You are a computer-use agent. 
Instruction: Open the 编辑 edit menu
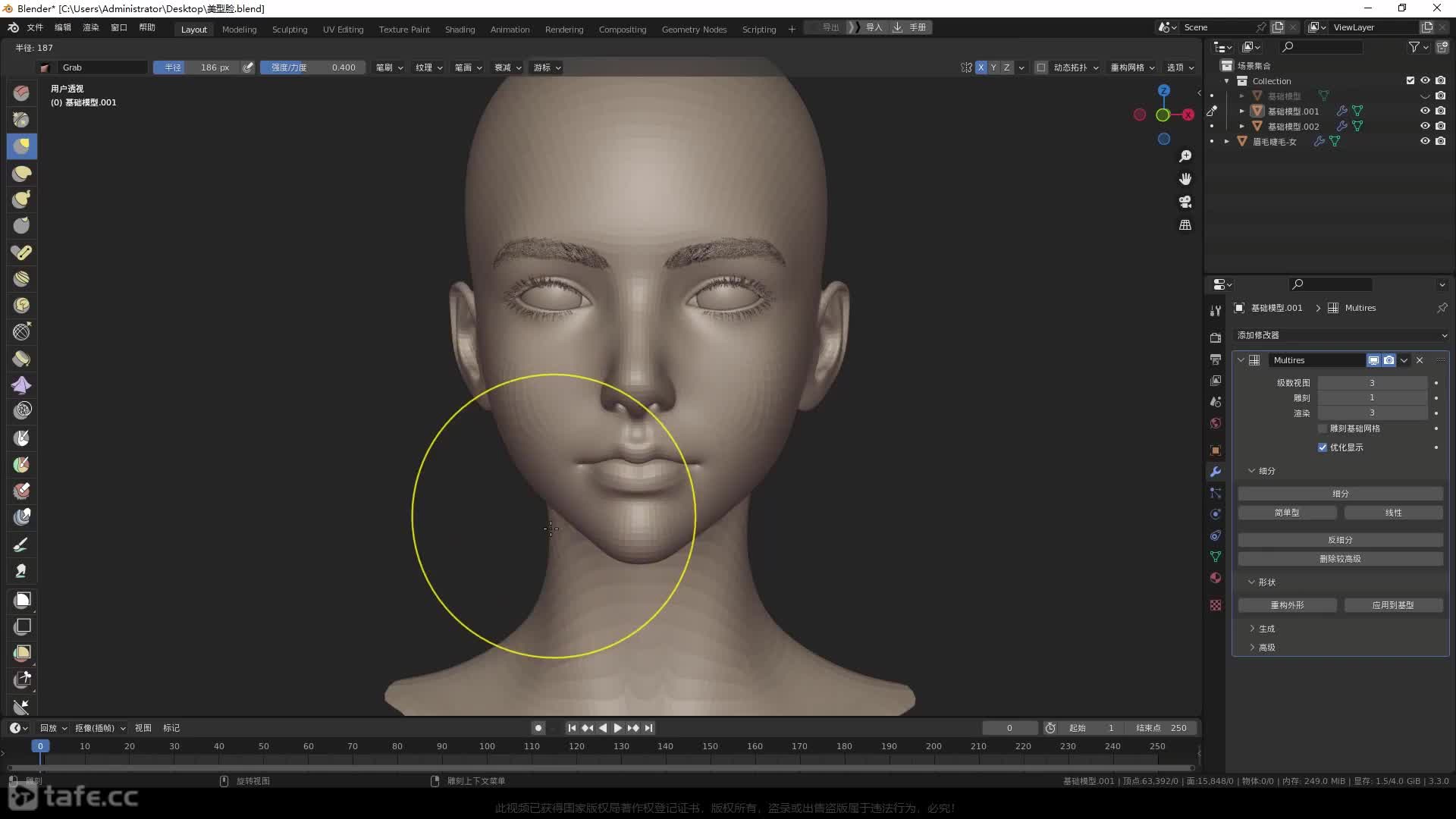click(x=63, y=27)
